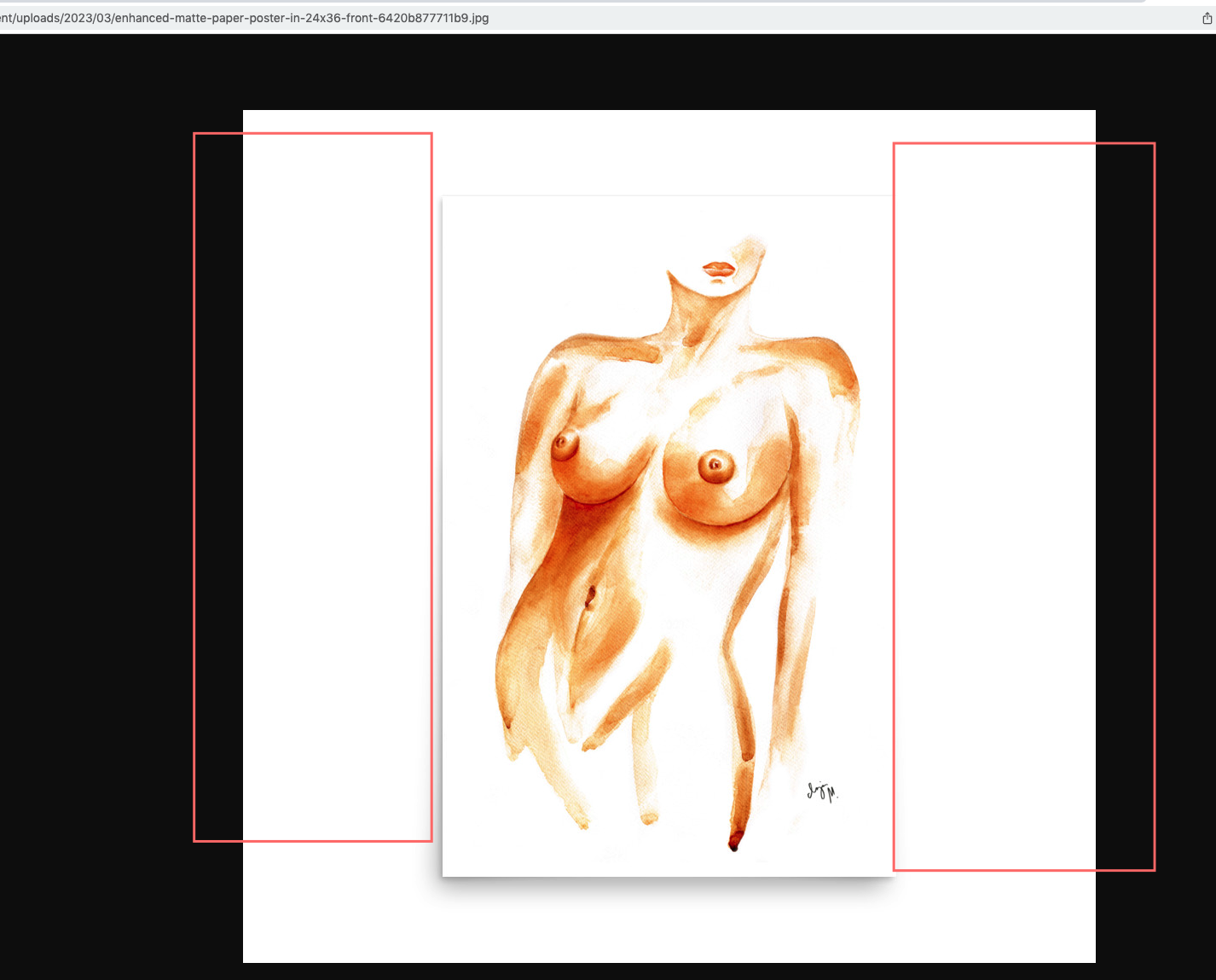Click the image URL text in the address bar

(245, 18)
